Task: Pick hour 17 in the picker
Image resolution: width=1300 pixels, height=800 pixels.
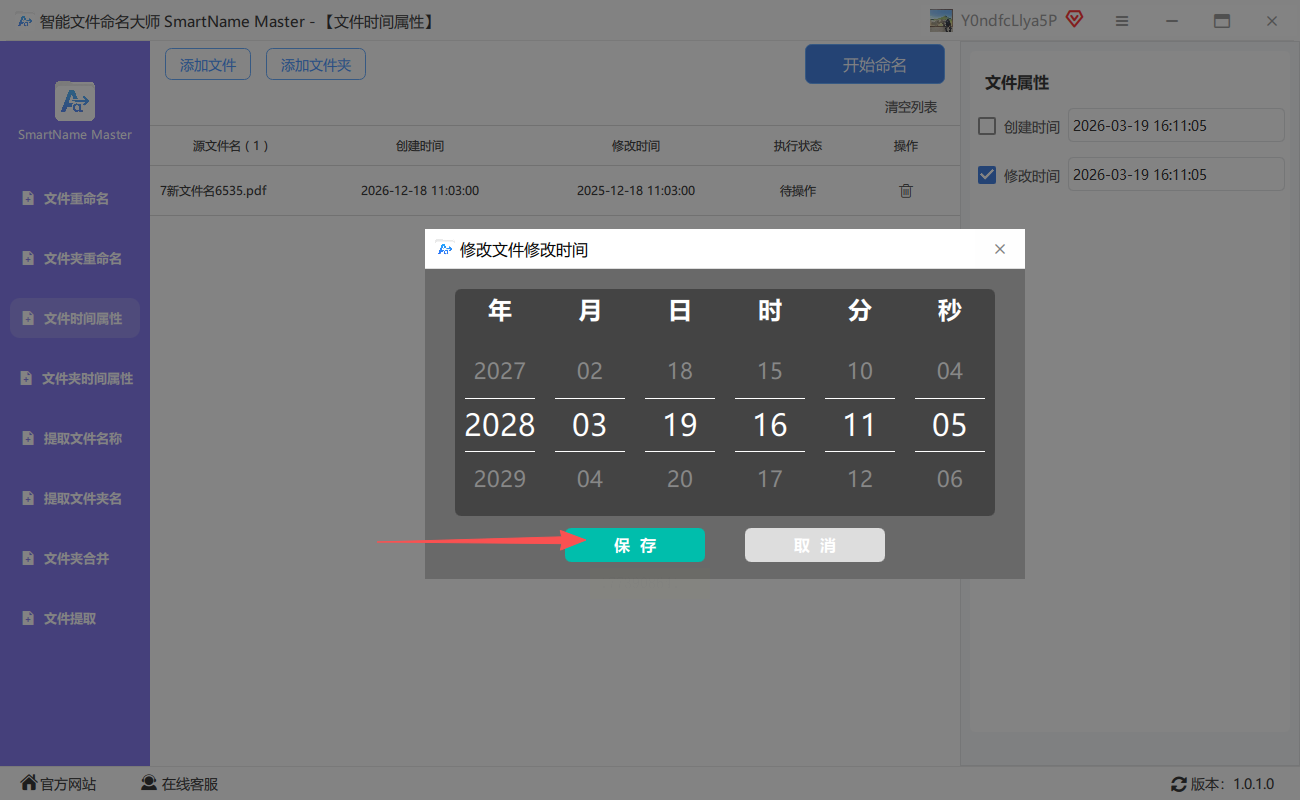Action: [x=770, y=479]
